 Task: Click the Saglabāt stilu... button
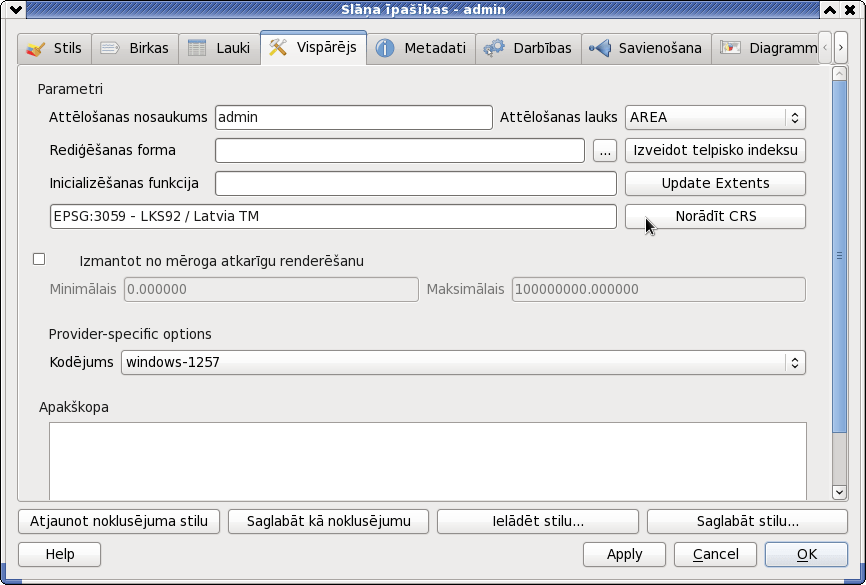click(x=747, y=521)
